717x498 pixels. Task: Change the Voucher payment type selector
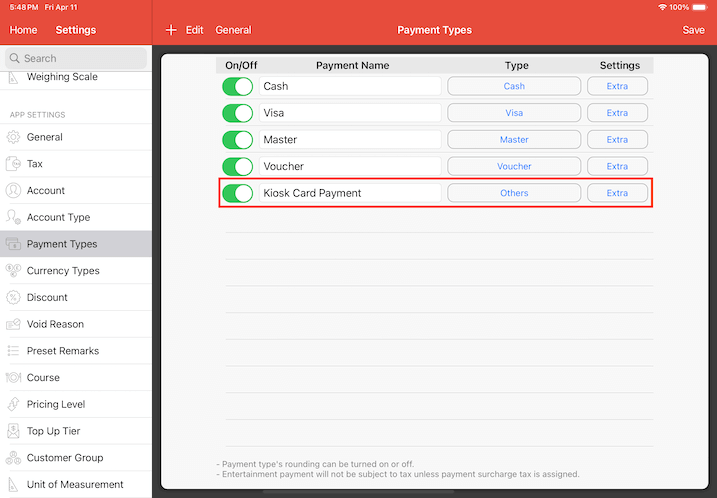514,166
